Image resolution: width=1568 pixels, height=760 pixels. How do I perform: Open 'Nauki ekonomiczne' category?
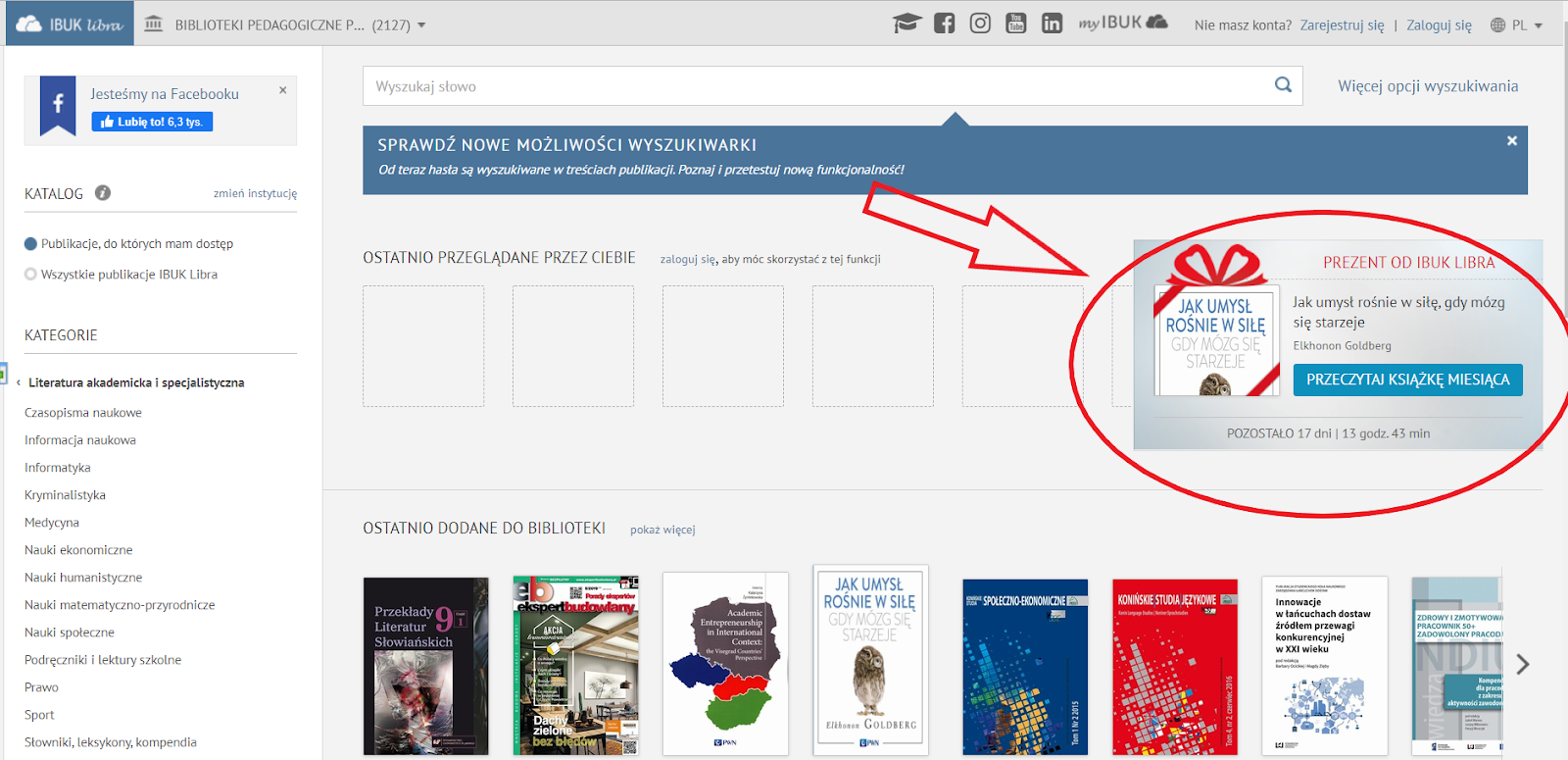[78, 550]
